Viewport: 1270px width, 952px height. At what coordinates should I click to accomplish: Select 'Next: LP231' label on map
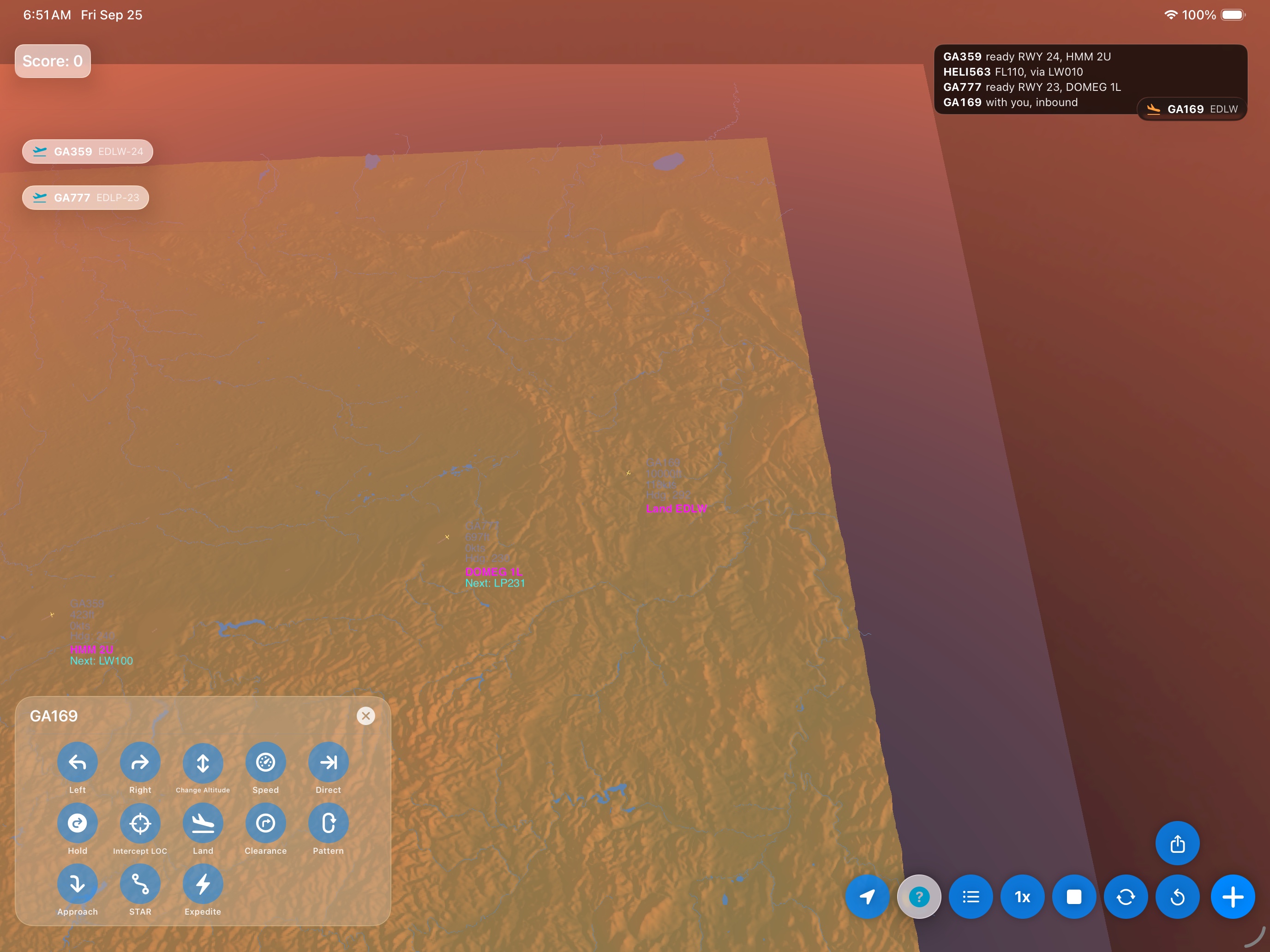point(495,583)
